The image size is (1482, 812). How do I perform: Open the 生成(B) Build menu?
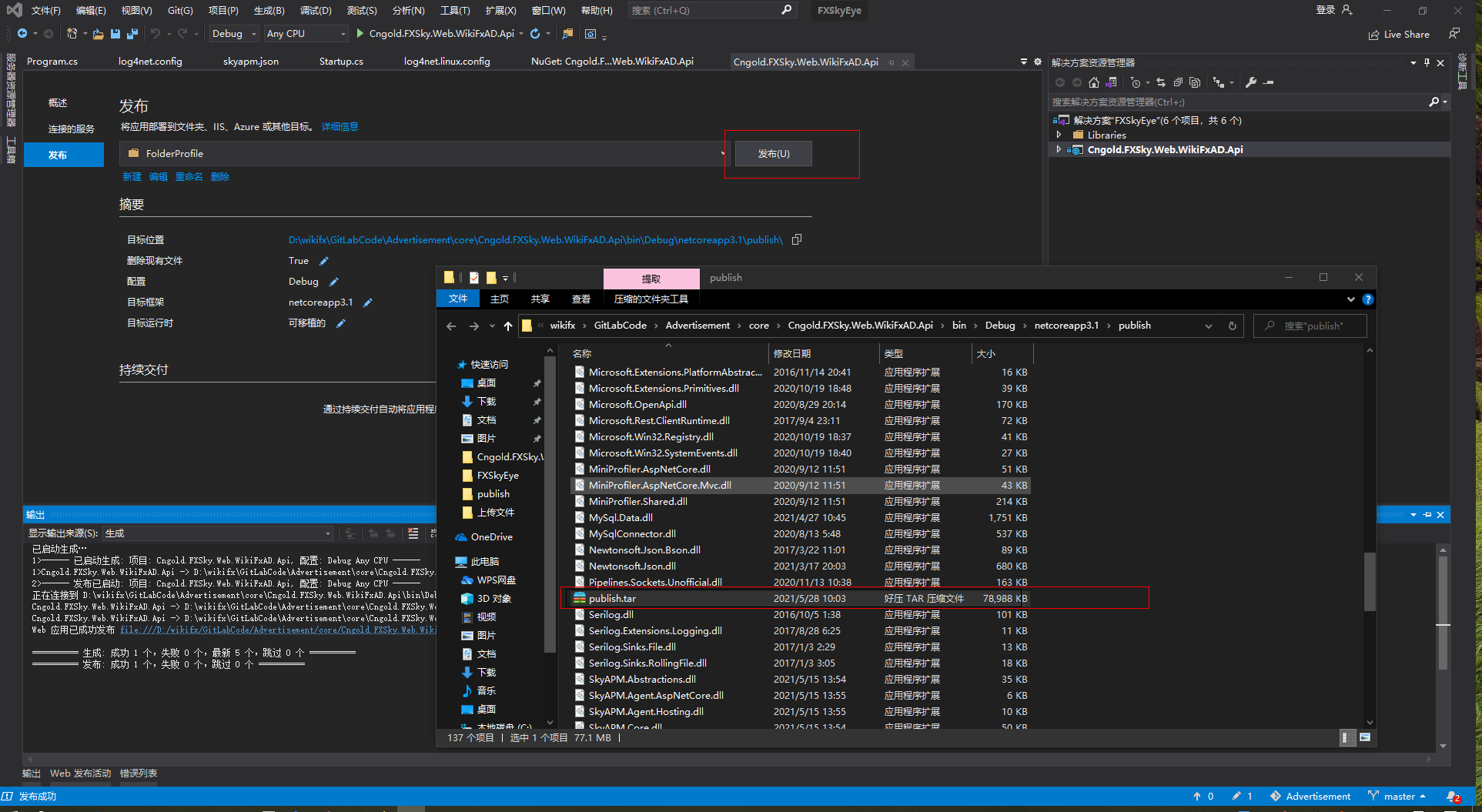269,10
